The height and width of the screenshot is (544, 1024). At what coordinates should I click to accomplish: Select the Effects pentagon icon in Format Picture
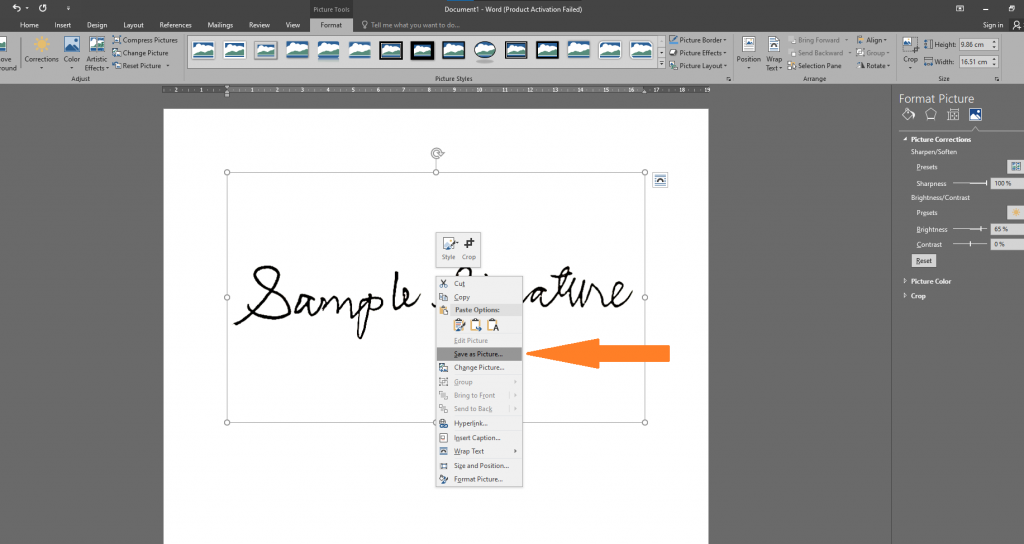pyautogui.click(x=930, y=115)
